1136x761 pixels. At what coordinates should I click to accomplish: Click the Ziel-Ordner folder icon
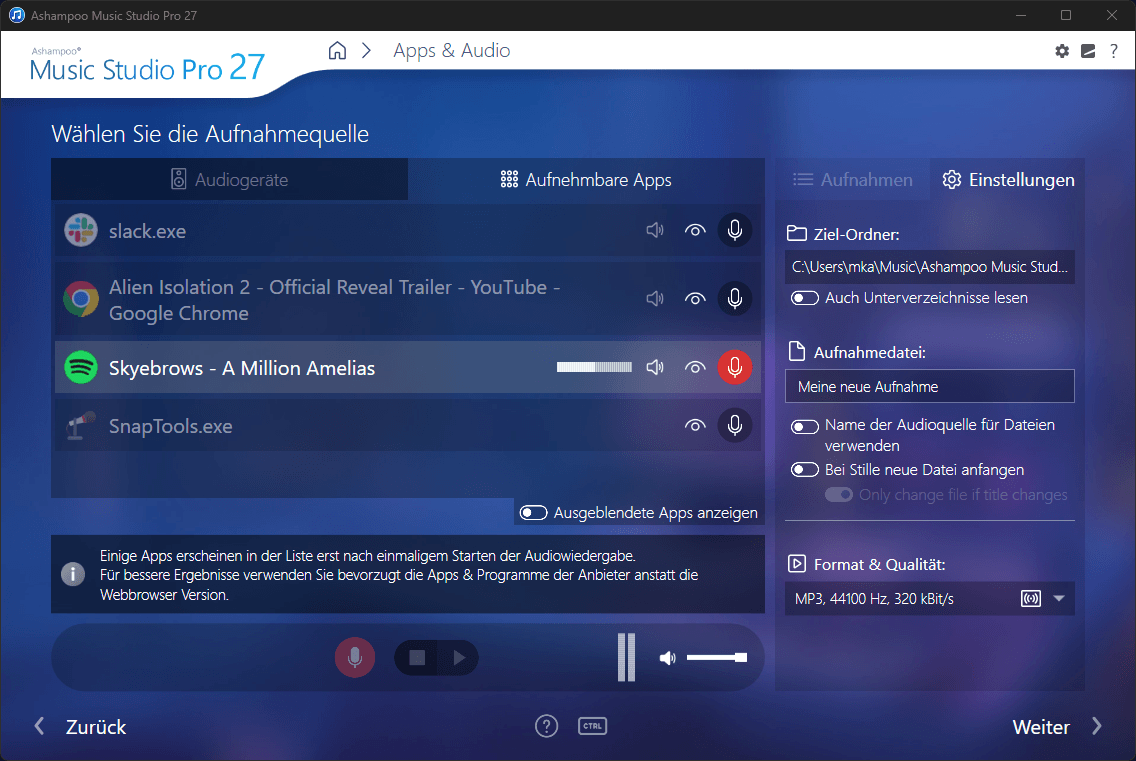click(x=796, y=233)
